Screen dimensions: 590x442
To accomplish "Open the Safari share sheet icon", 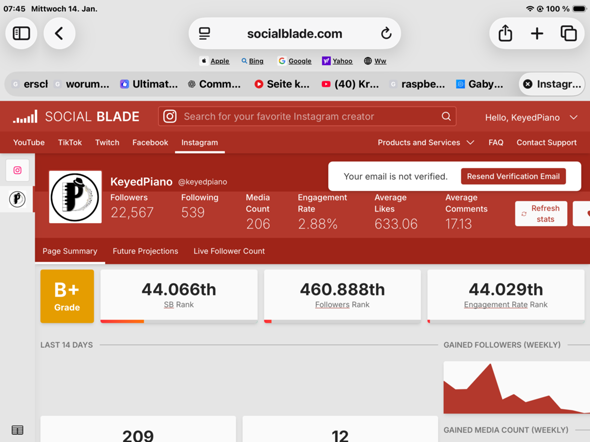I will 505,33.
